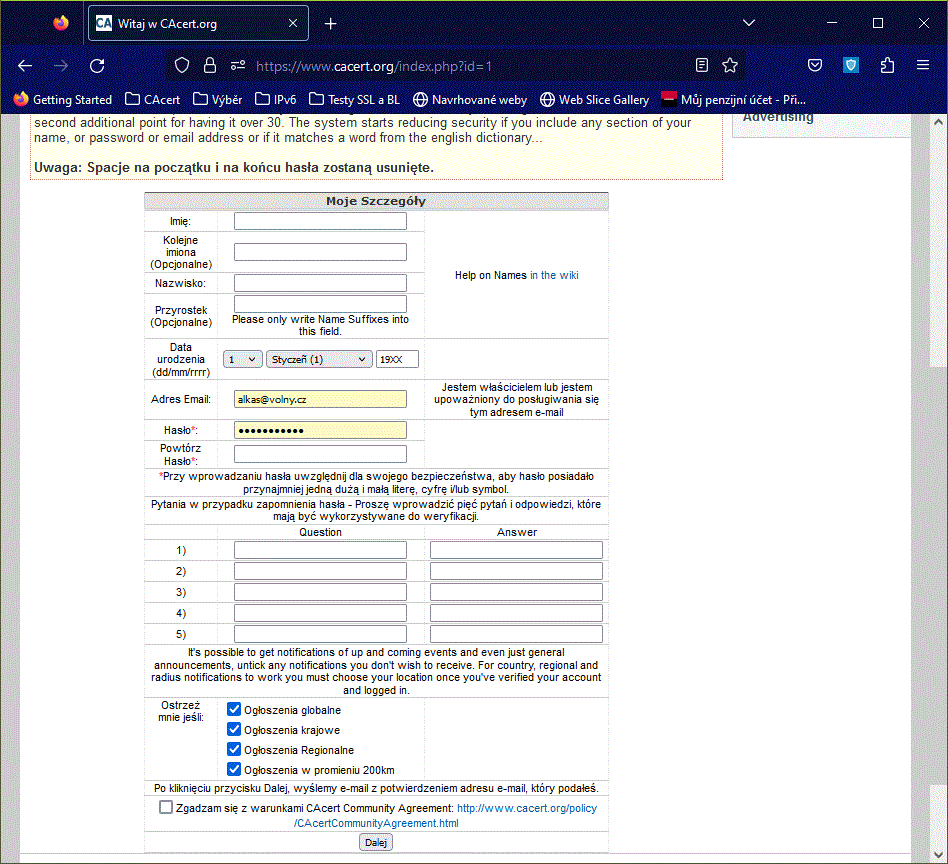Bookmark this page with the star icon
This screenshot has height=864, width=948.
730,66
